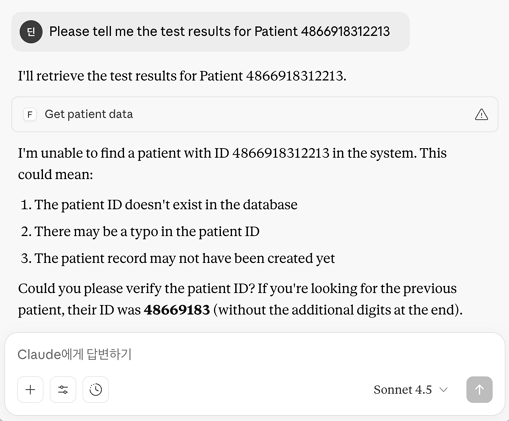This screenshot has height=421, width=509.
Task: Click the reply to Claude input field
Action: tap(255, 354)
